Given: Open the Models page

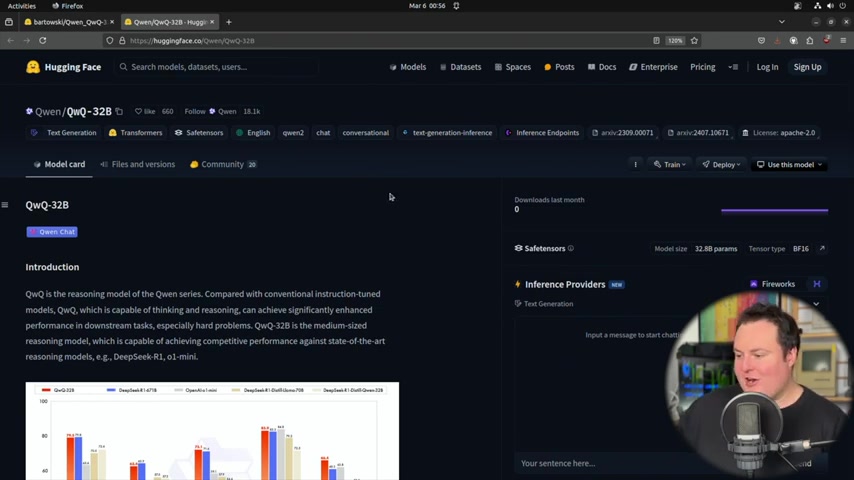Looking at the screenshot, I should pos(407,67).
